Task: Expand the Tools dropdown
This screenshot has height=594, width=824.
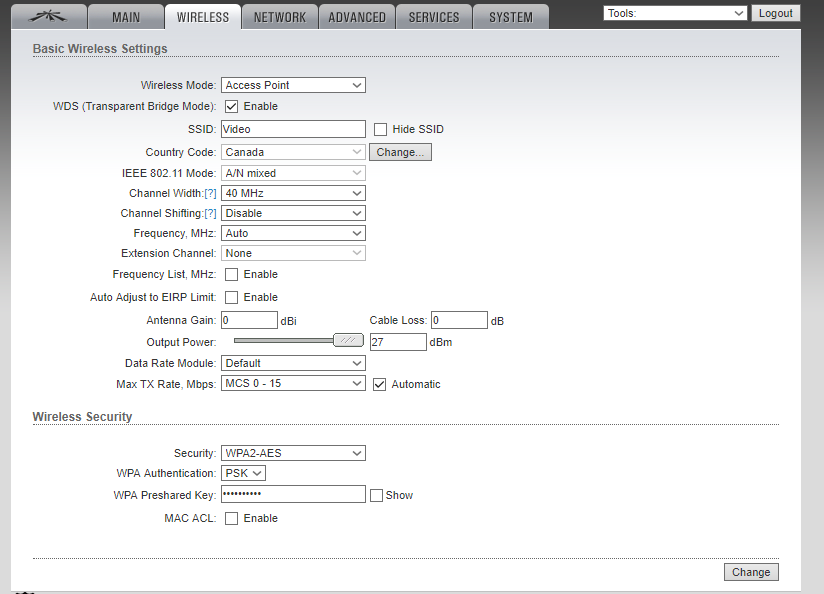Action: pyautogui.click(x=675, y=13)
